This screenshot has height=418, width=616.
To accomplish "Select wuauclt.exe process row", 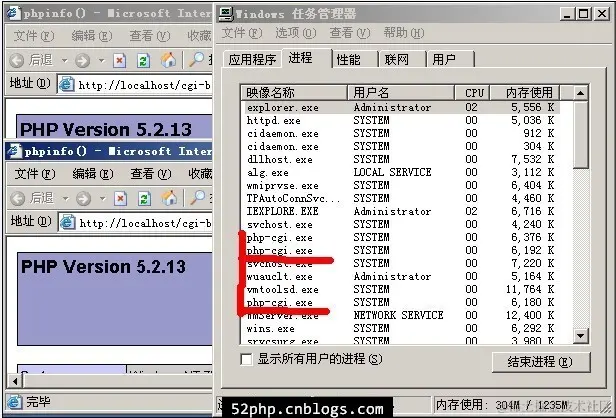I will click(400, 277).
